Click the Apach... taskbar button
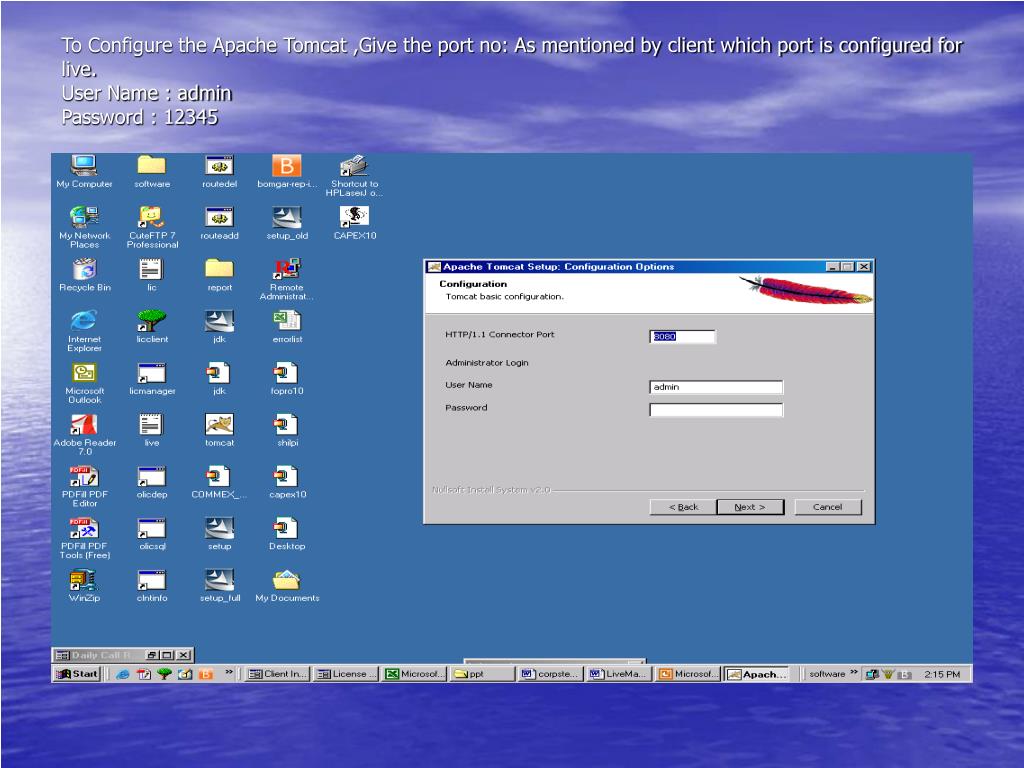This screenshot has height=768, width=1024. click(757, 674)
